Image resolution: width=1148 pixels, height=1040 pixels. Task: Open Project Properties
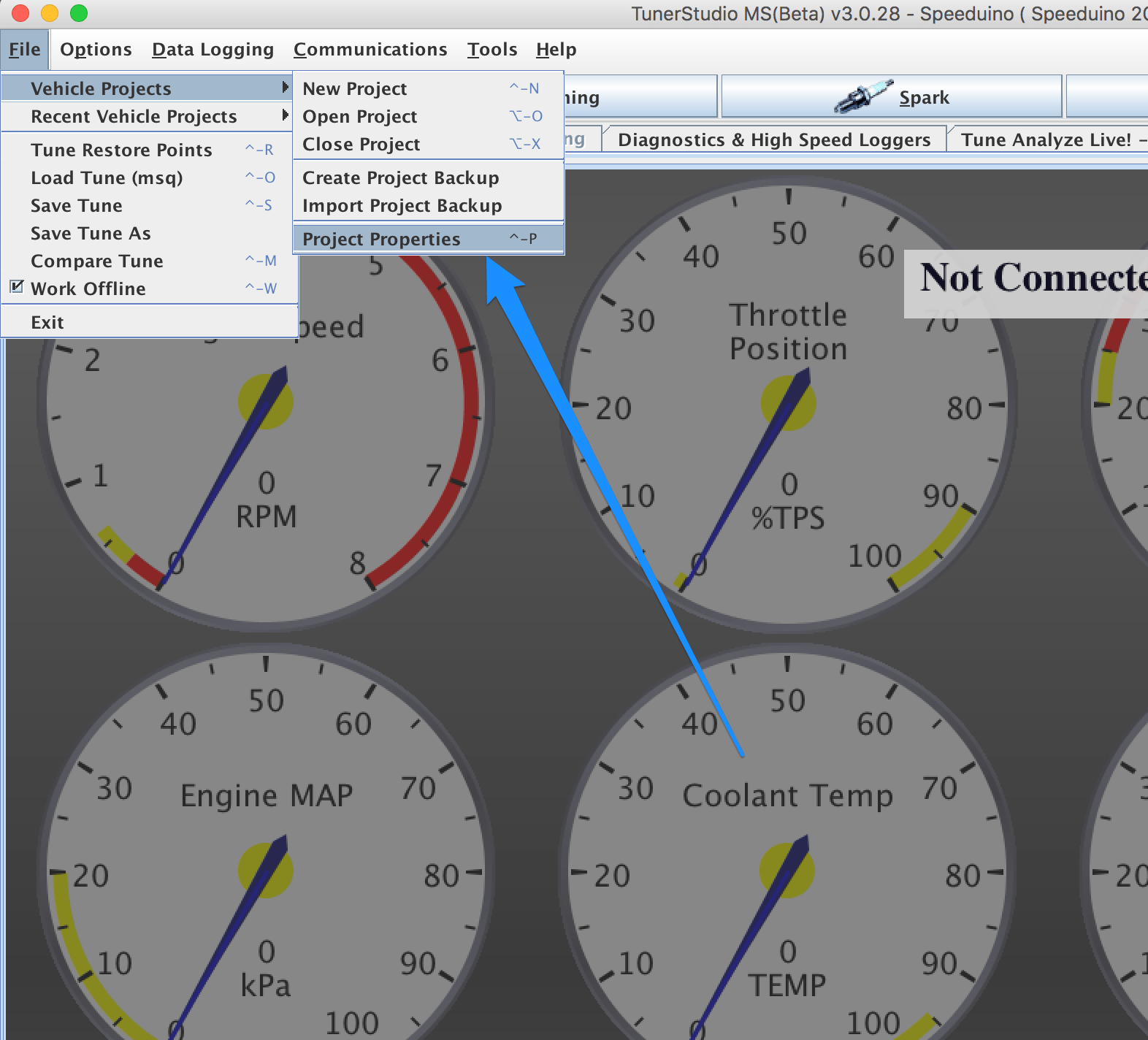click(429, 239)
